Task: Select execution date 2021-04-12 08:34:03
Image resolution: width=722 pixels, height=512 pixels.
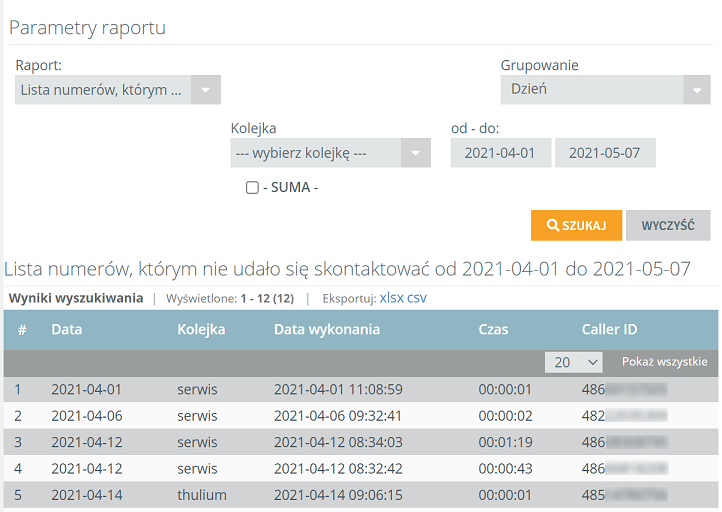Action: 338,442
